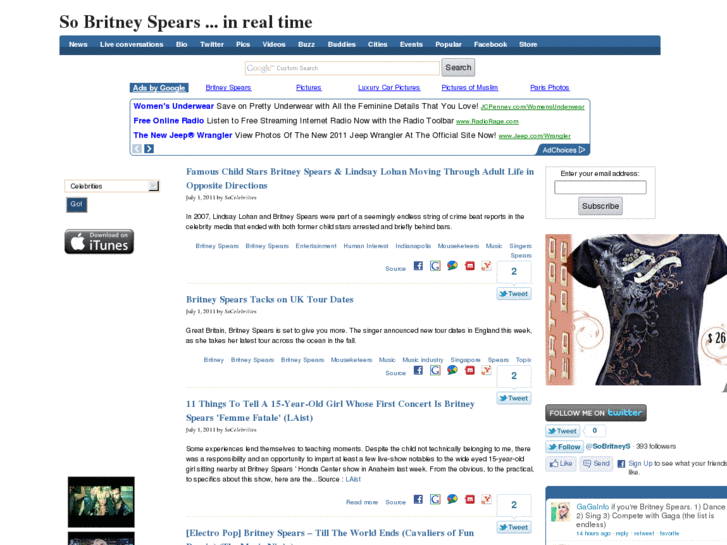Share the Child Stars article via chat-bubble icon
Screen dimensions: 727x545
coord(452,266)
